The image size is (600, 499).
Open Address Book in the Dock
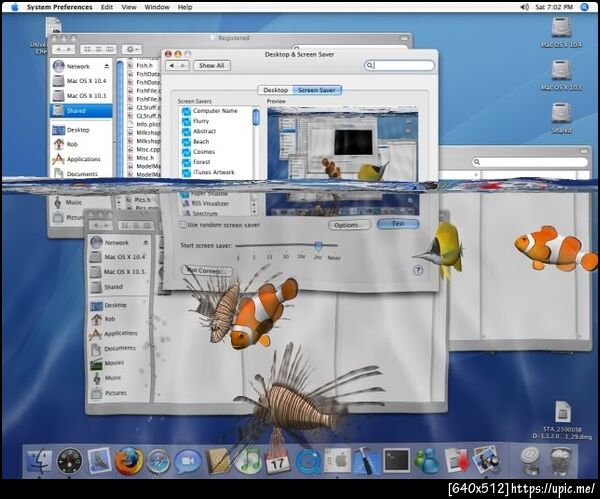tap(218, 461)
